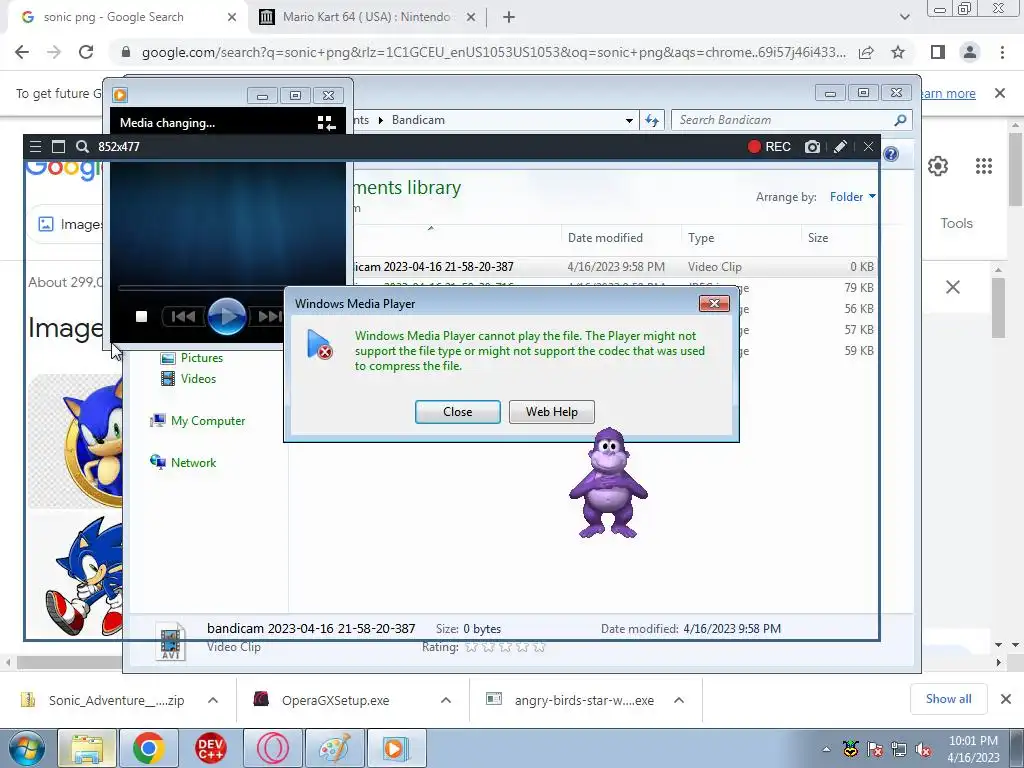Click Bandicam magnifier search icon
The height and width of the screenshot is (768, 1024).
[x=82, y=147]
